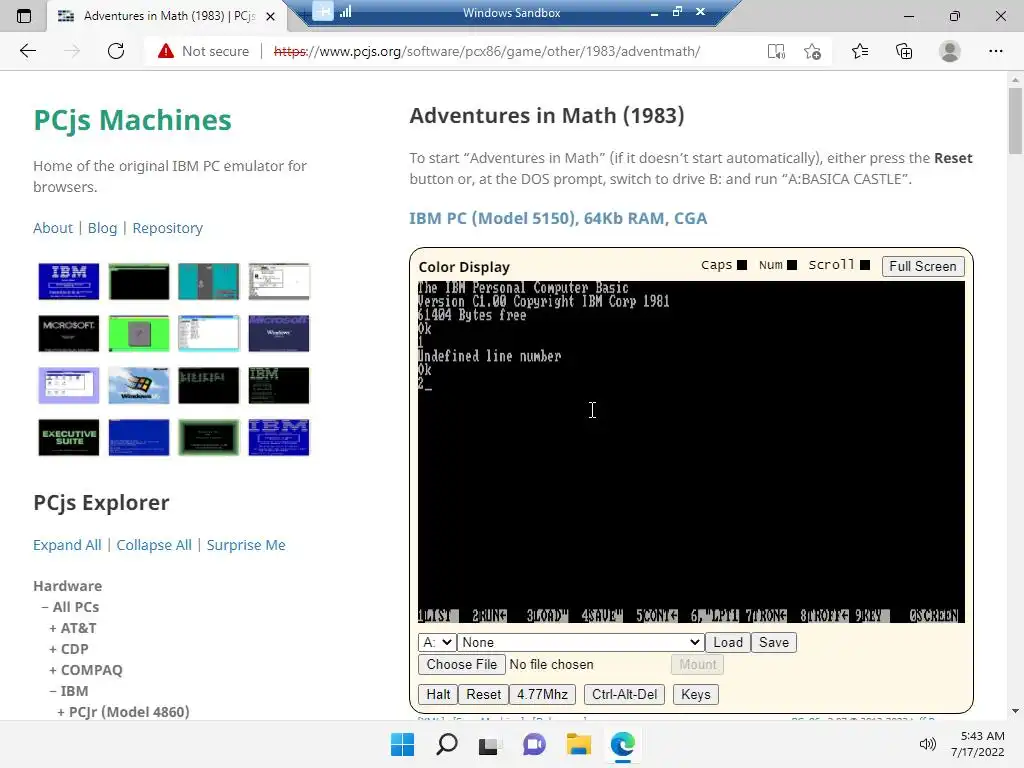Image resolution: width=1024 pixels, height=768 pixels.
Task: Click the taskbar clock and date
Action: tap(978, 744)
